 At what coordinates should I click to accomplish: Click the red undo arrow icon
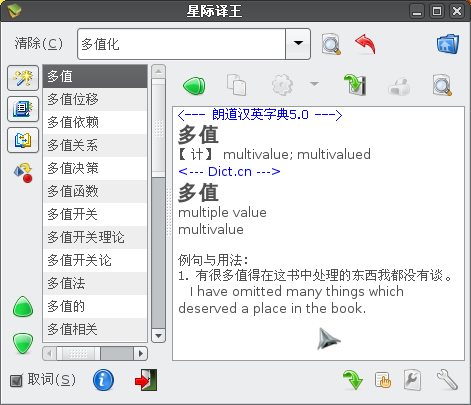click(x=366, y=44)
